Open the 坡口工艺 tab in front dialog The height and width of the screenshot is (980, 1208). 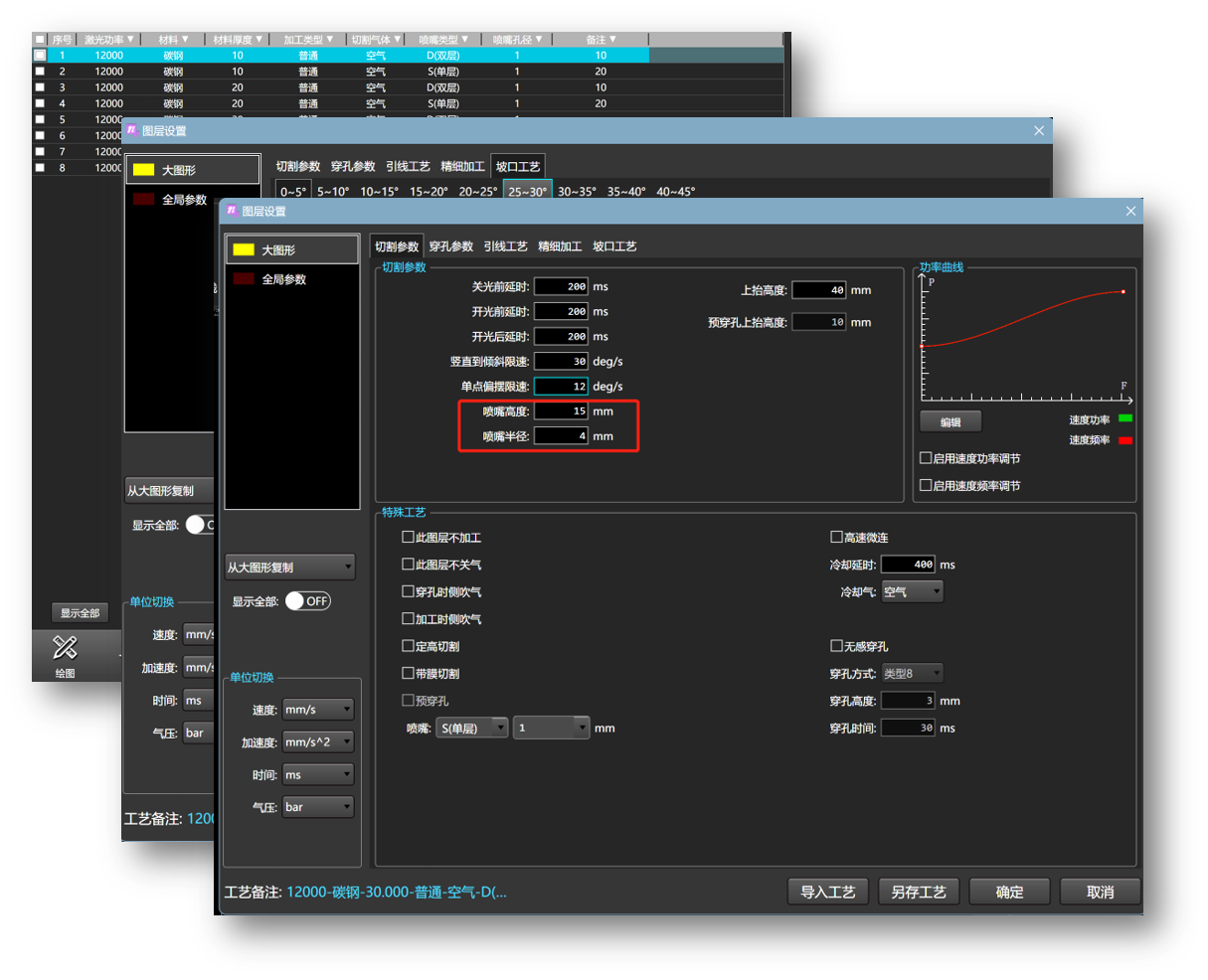(x=614, y=246)
